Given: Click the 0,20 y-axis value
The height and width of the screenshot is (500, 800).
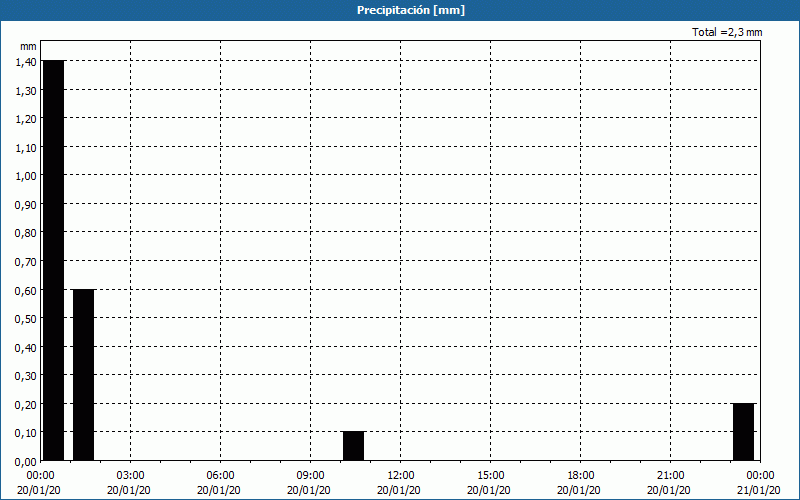Looking at the screenshot, I should [x=26, y=405].
